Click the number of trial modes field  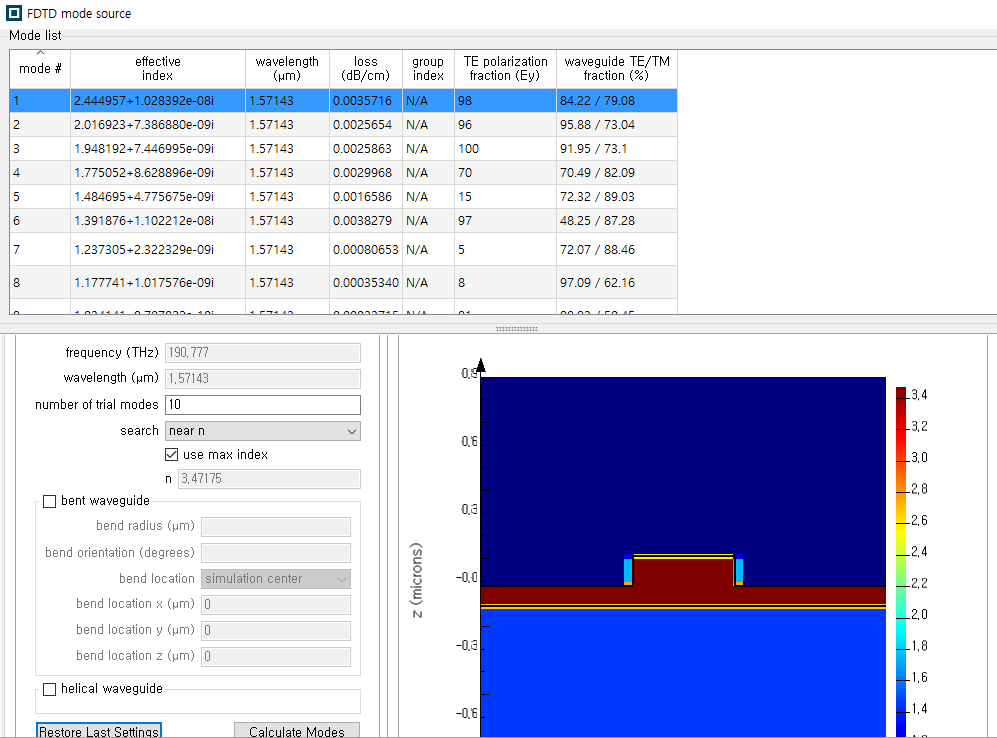263,405
